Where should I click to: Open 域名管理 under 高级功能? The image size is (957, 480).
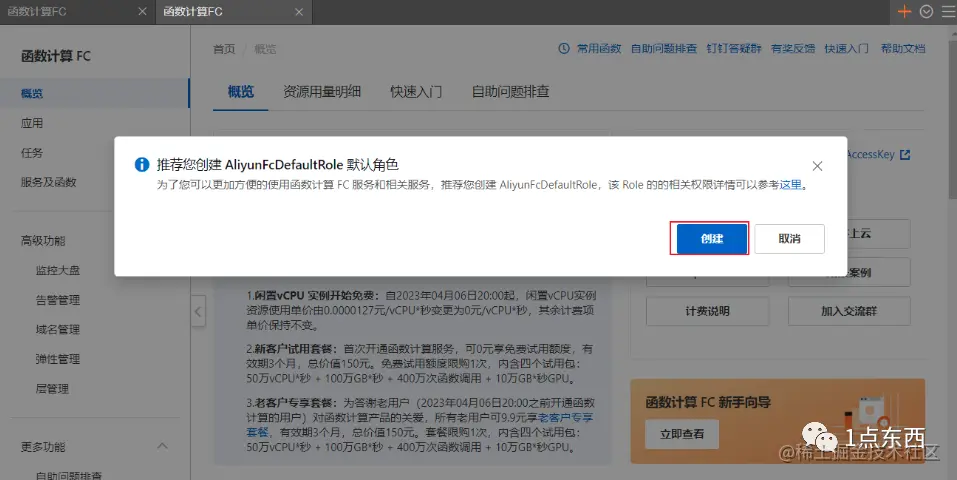pos(58,329)
